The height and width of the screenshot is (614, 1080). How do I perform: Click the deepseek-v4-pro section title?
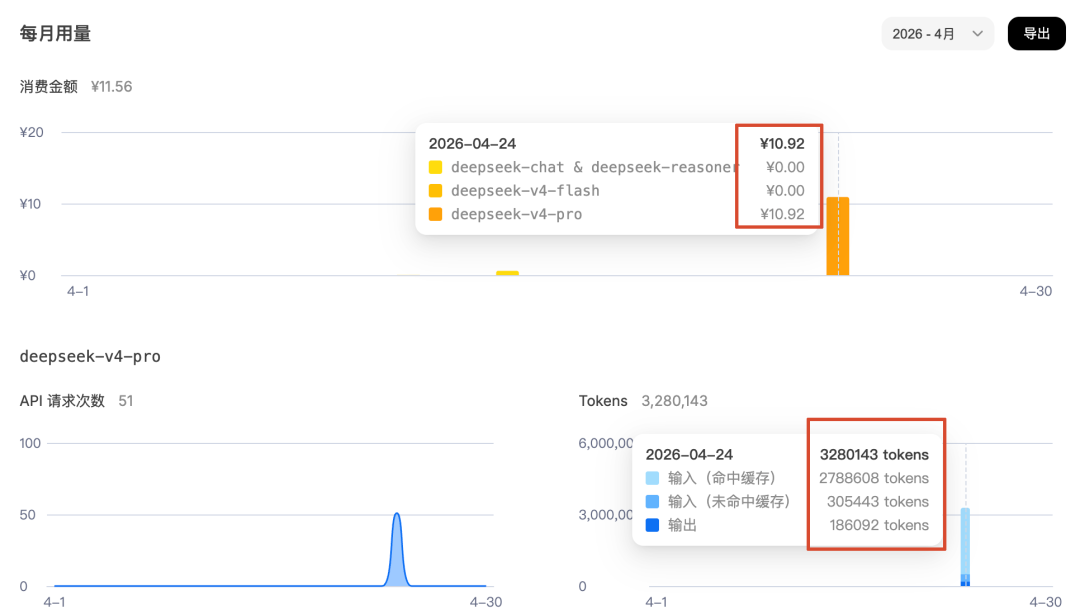click(90, 356)
